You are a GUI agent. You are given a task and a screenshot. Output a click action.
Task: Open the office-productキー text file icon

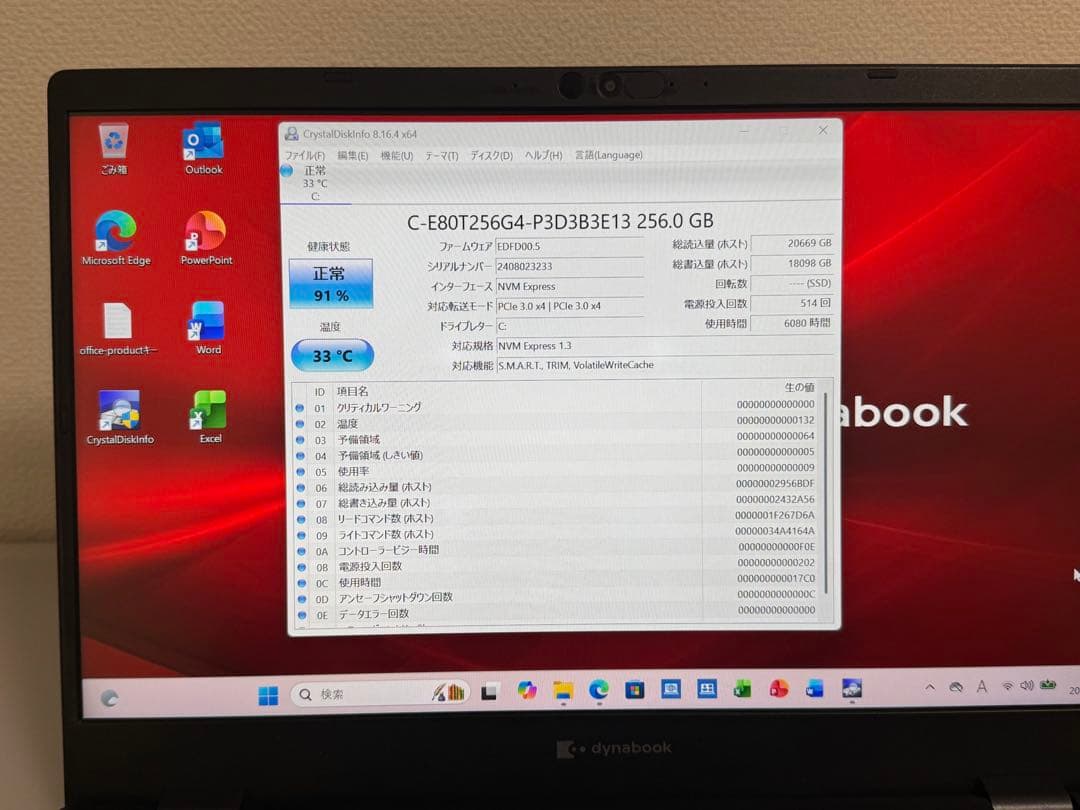click(118, 329)
